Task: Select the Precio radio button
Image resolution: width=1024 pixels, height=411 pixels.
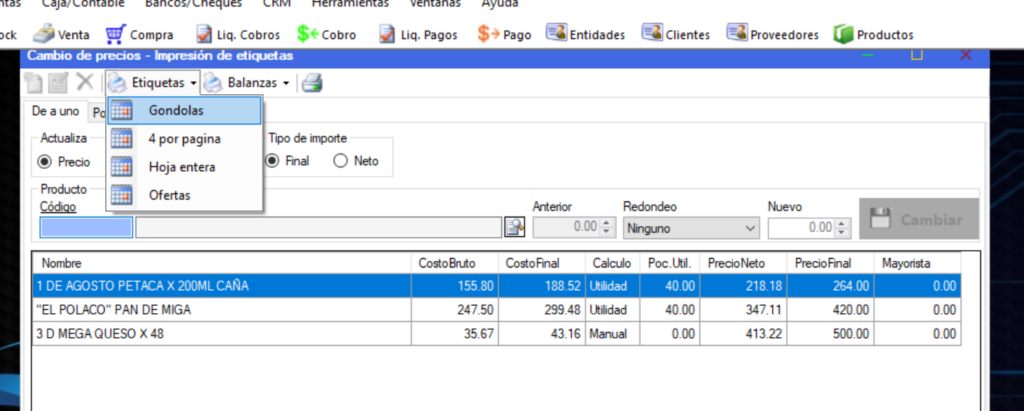Action: coord(64,161)
